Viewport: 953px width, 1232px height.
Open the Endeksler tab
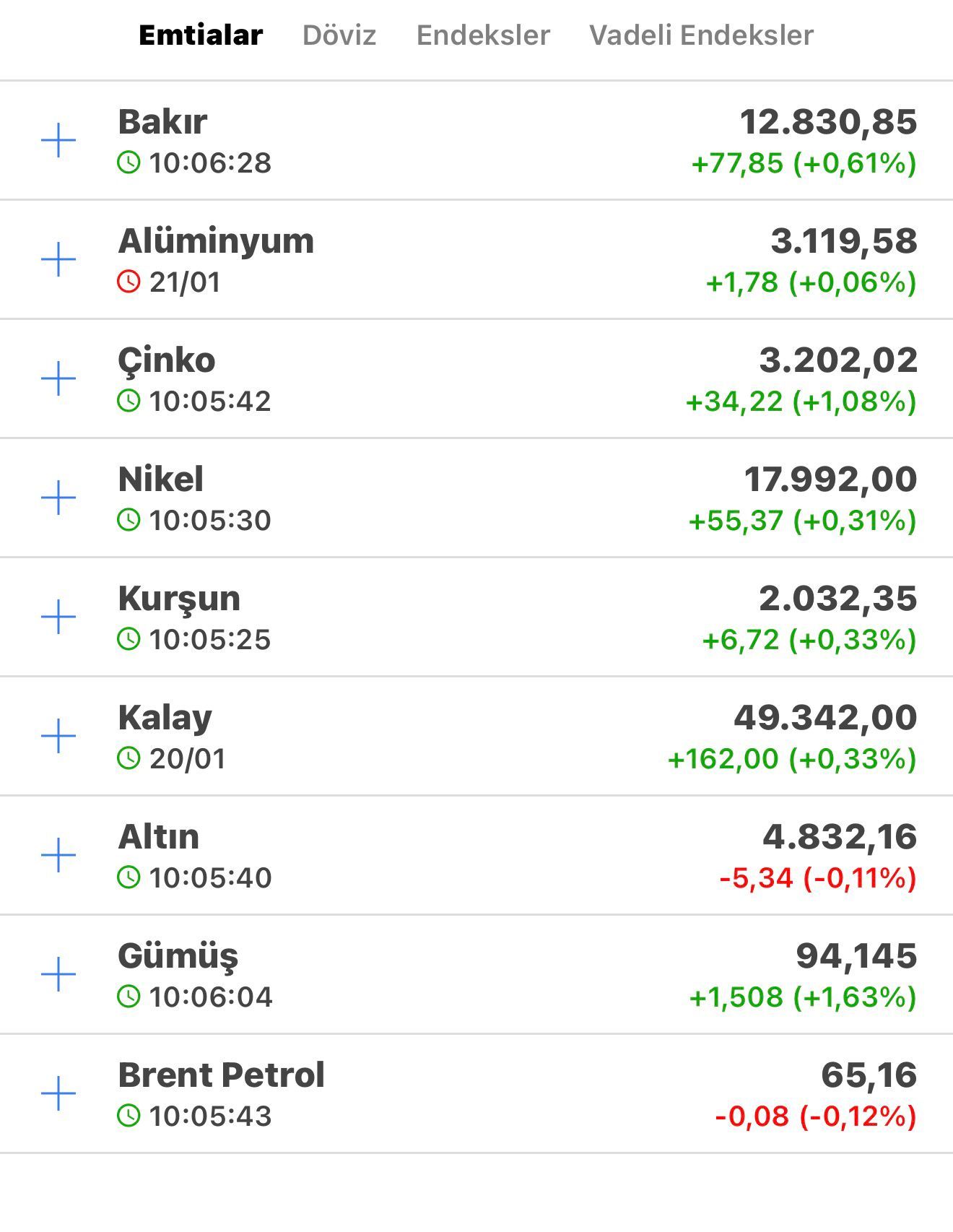tap(483, 35)
